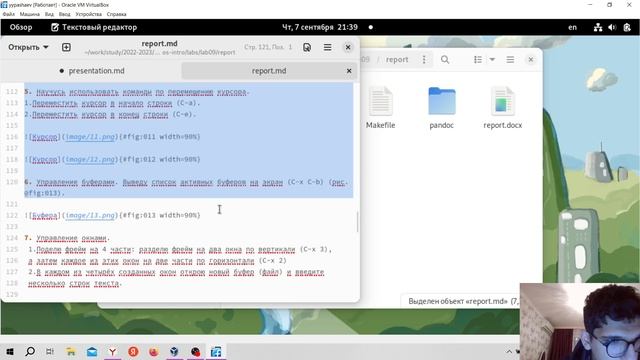Open VirtualBox 'Устройства' menu

click(89, 14)
